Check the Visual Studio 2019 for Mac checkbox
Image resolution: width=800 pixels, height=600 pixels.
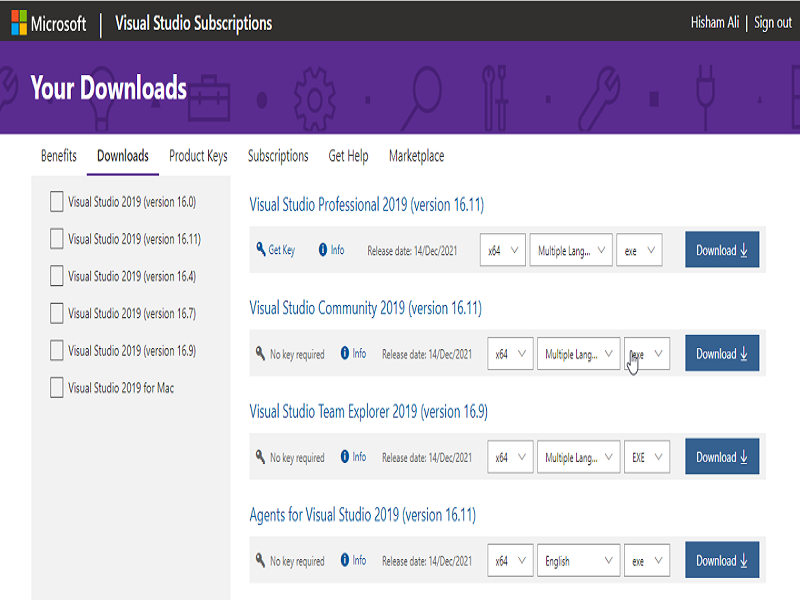pyautogui.click(x=56, y=388)
